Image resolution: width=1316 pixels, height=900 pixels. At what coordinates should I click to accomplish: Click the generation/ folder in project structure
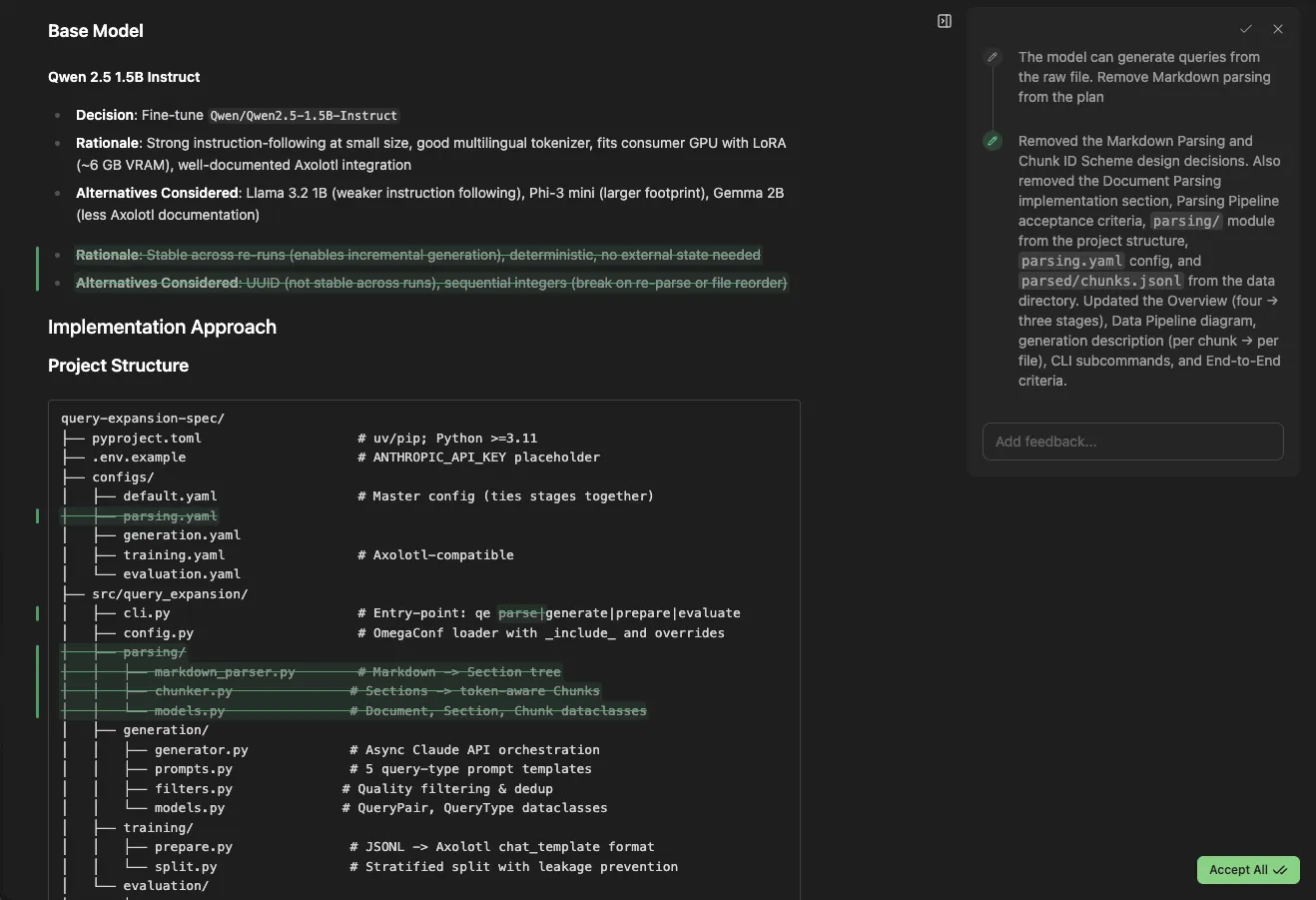(166, 730)
